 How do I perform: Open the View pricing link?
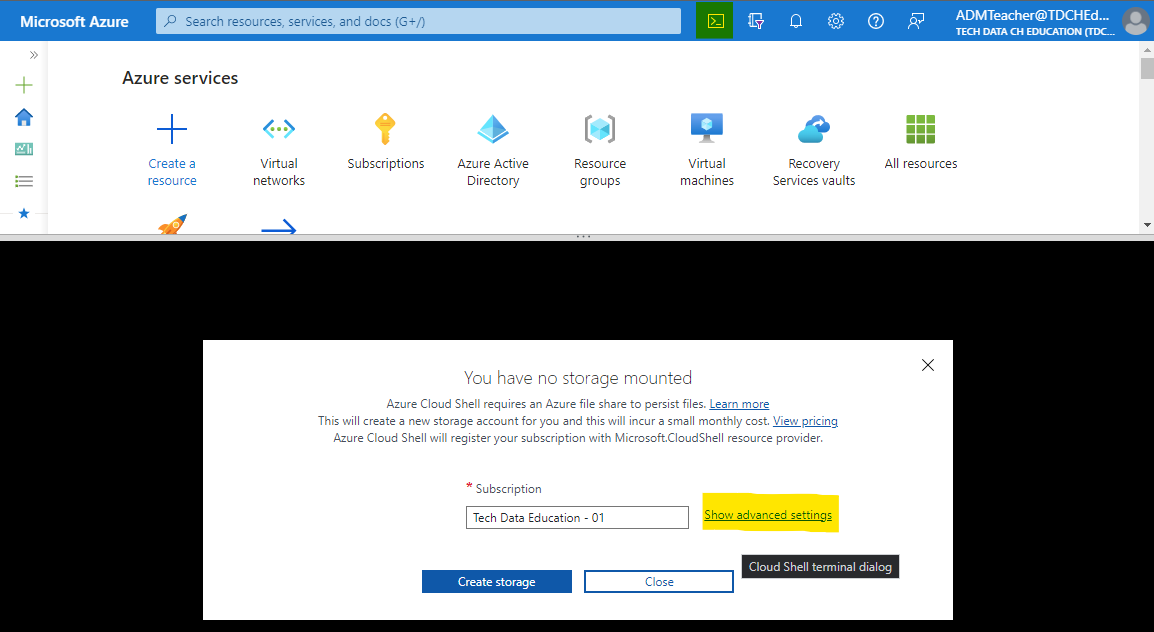point(805,421)
